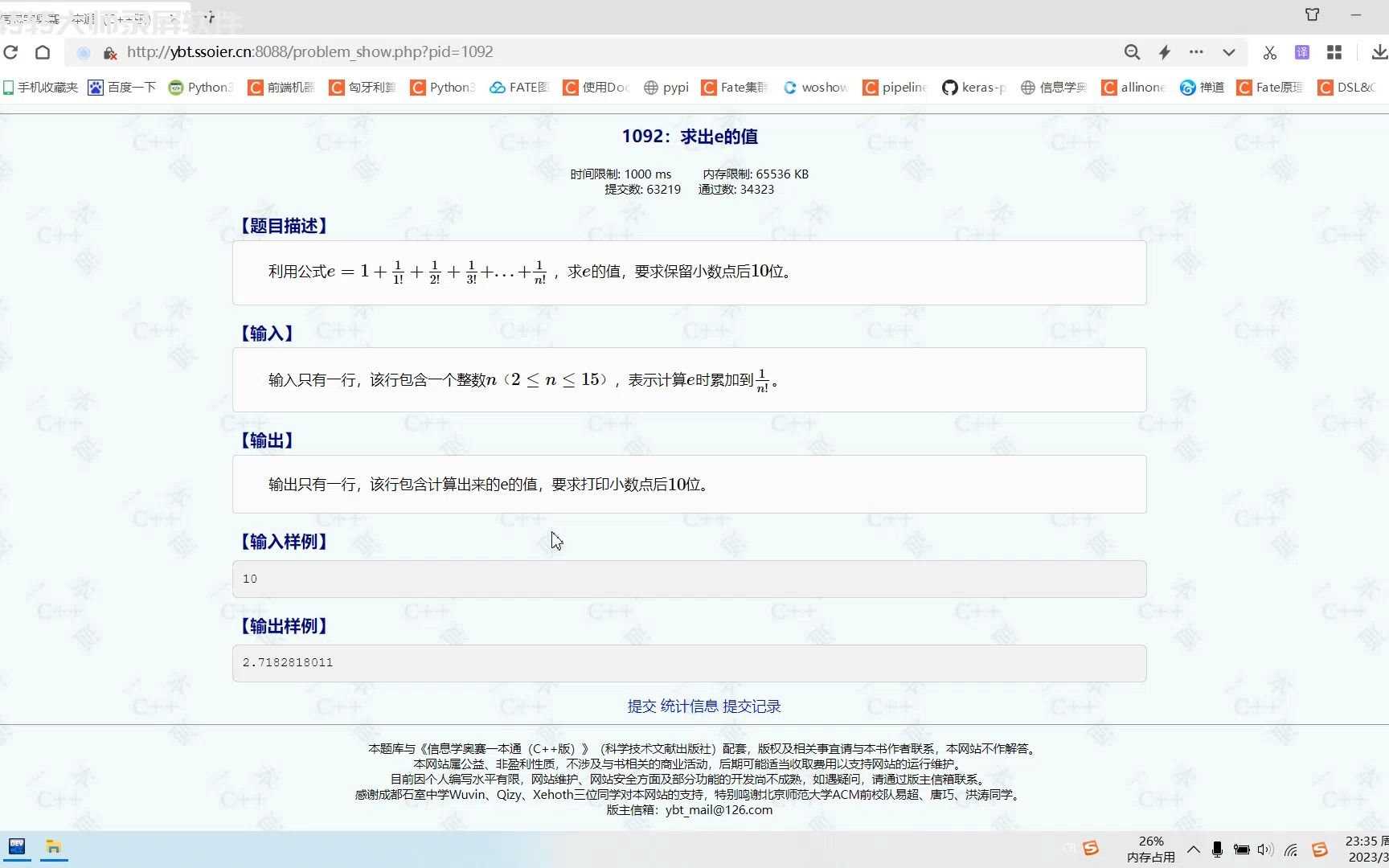1389x868 pixels.
Task: Open the first Python3 bookmark with green icon
Action: (x=200, y=87)
